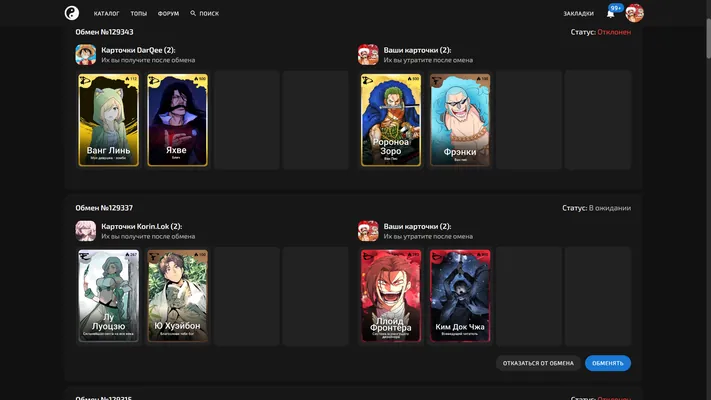The width and height of the screenshot is (711, 400).
Task: Select the Яхве card
Action: [178, 120]
